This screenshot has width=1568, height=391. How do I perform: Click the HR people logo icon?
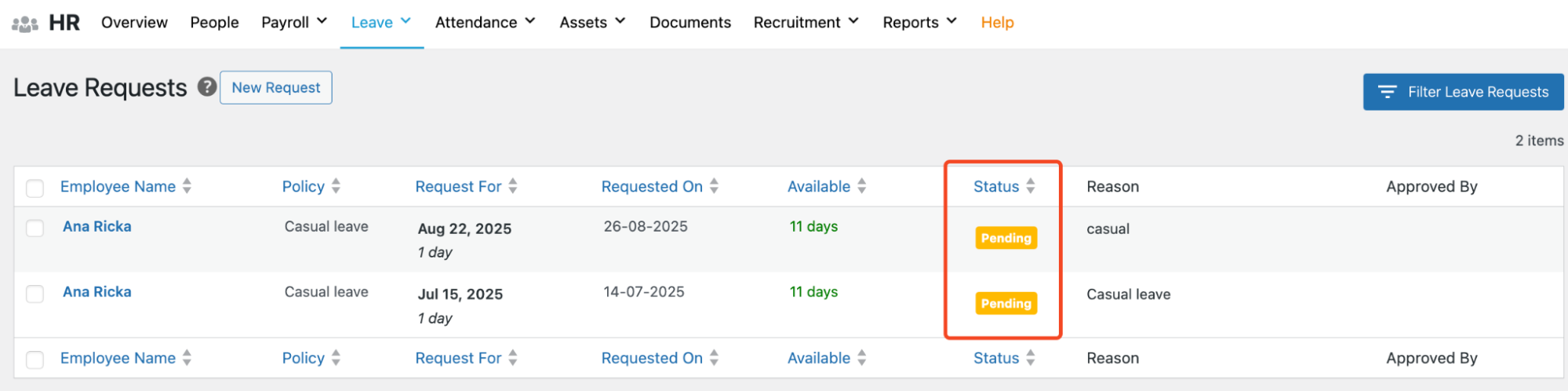click(x=25, y=24)
